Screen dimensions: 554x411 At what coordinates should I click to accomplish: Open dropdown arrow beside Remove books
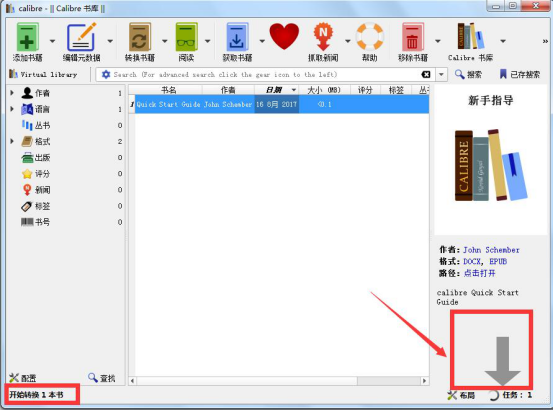tap(438, 41)
